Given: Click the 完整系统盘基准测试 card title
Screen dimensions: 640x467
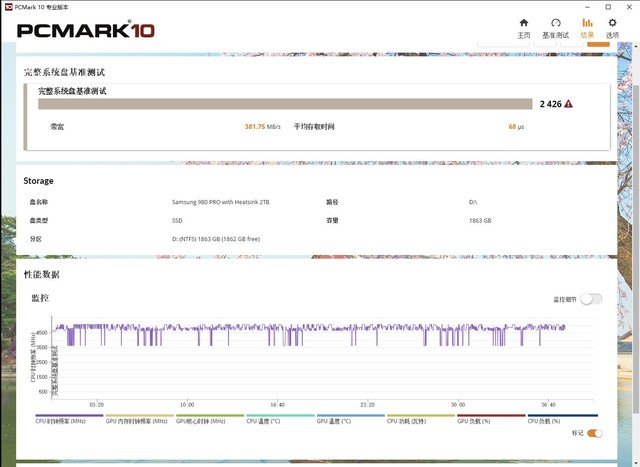Looking at the screenshot, I should click(72, 91).
